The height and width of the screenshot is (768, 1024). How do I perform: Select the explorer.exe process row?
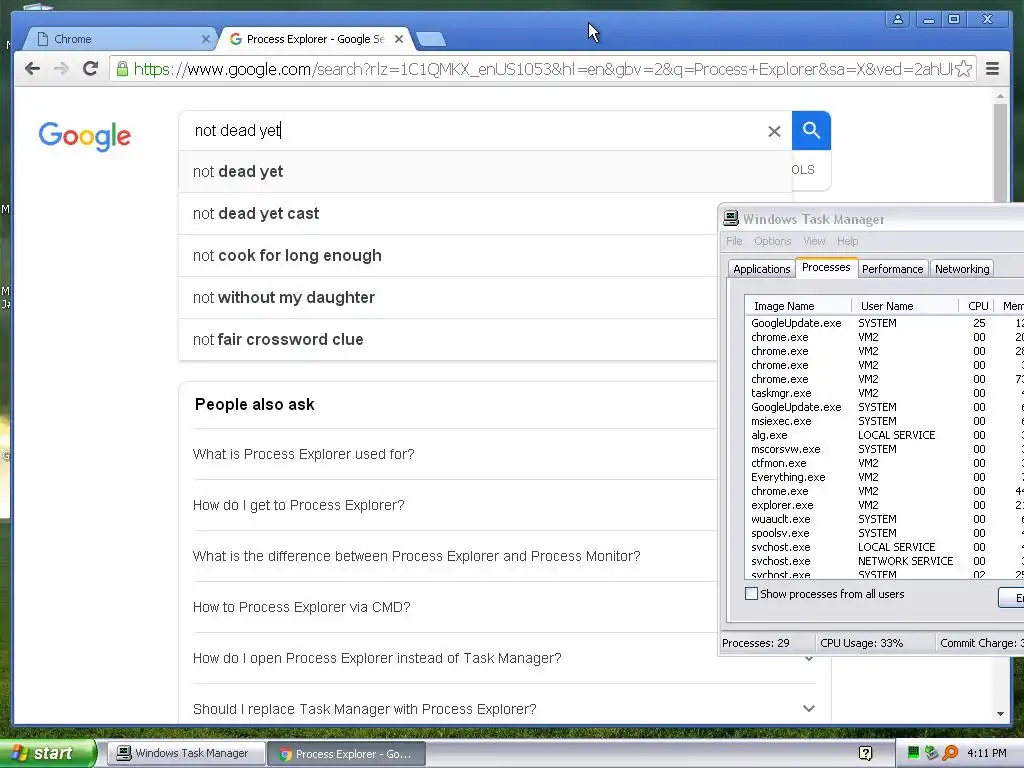coord(884,505)
